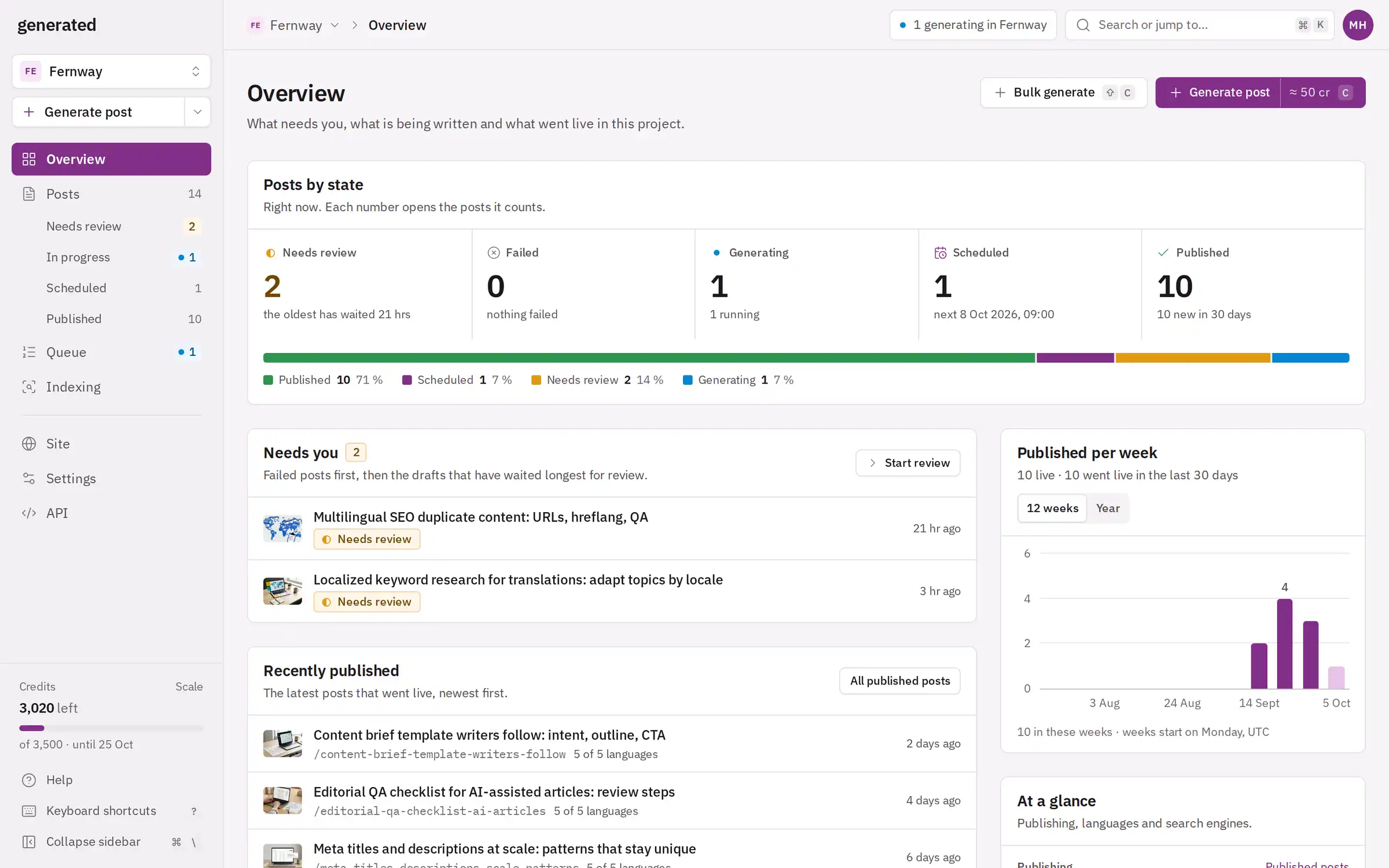Open All published posts
This screenshot has width=1389, height=868.
coord(900,681)
